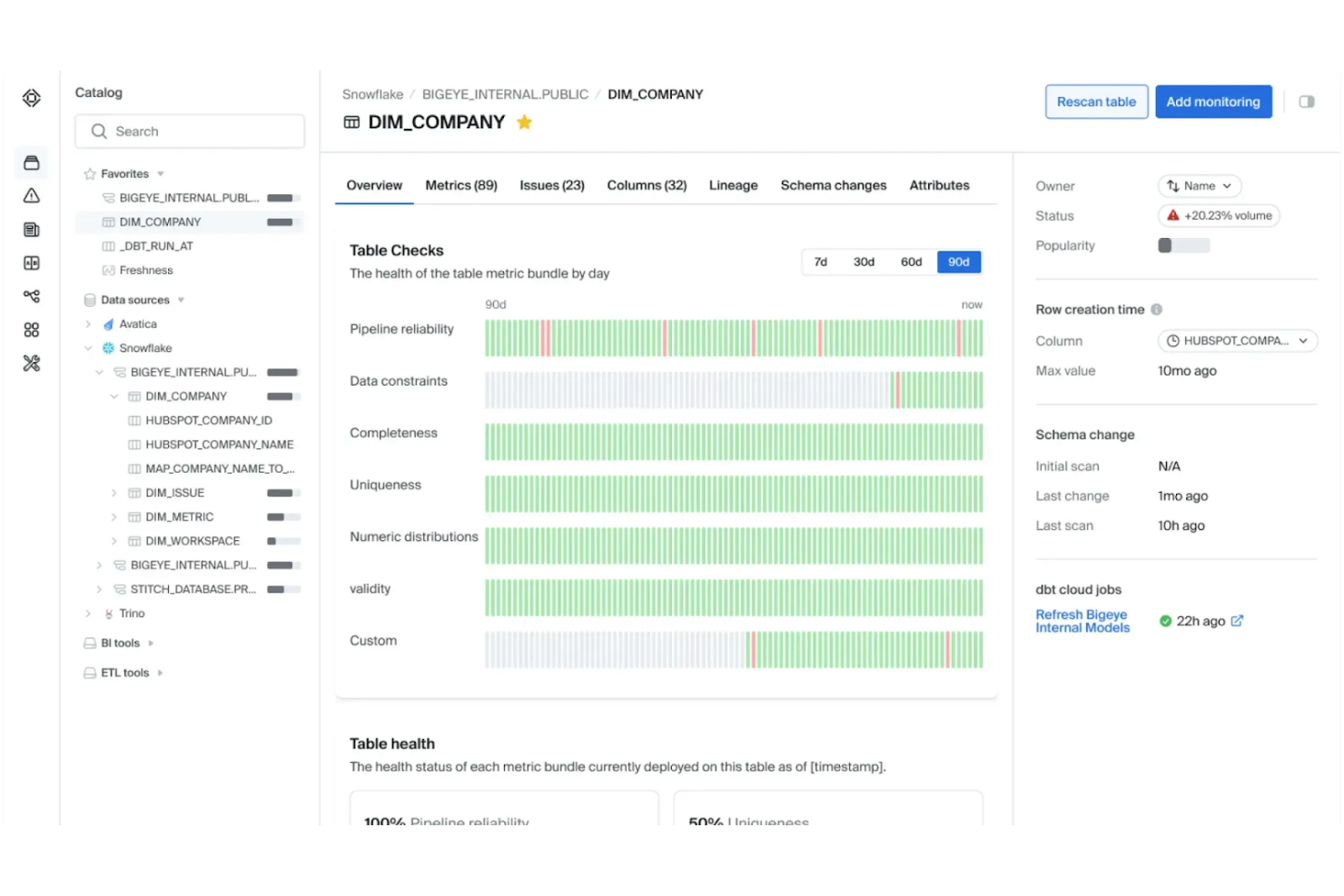Open the Row creation time Column dropdown
The width and height of the screenshot is (1344, 896).
[x=1237, y=340]
